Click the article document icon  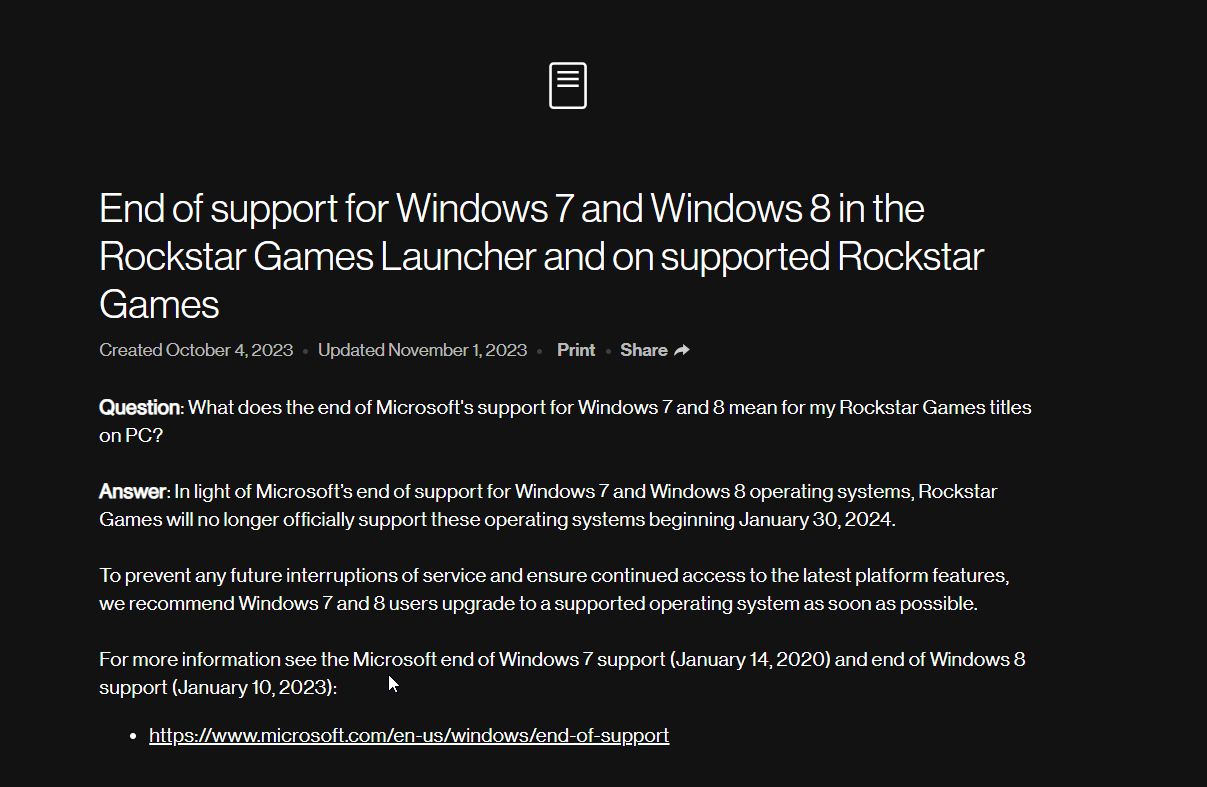(567, 86)
